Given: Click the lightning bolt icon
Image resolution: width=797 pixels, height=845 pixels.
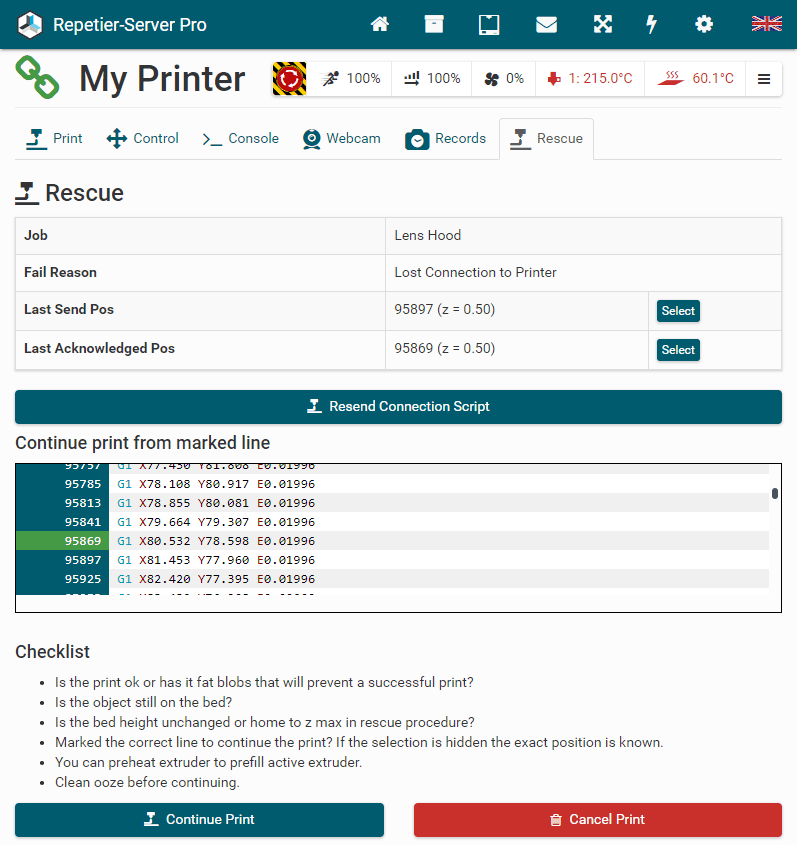Looking at the screenshot, I should pos(652,24).
